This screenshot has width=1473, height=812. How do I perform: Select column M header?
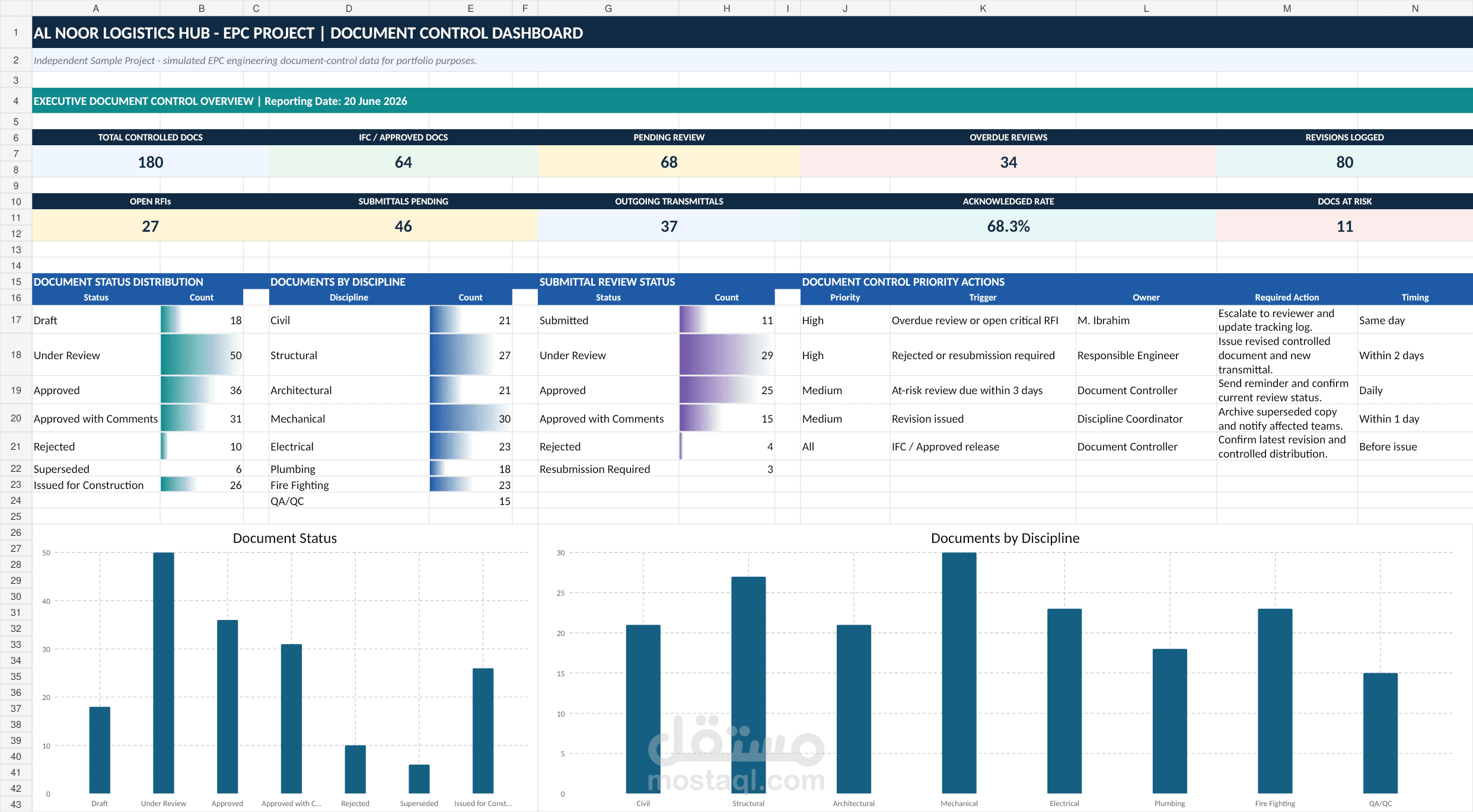pyautogui.click(x=1287, y=8)
